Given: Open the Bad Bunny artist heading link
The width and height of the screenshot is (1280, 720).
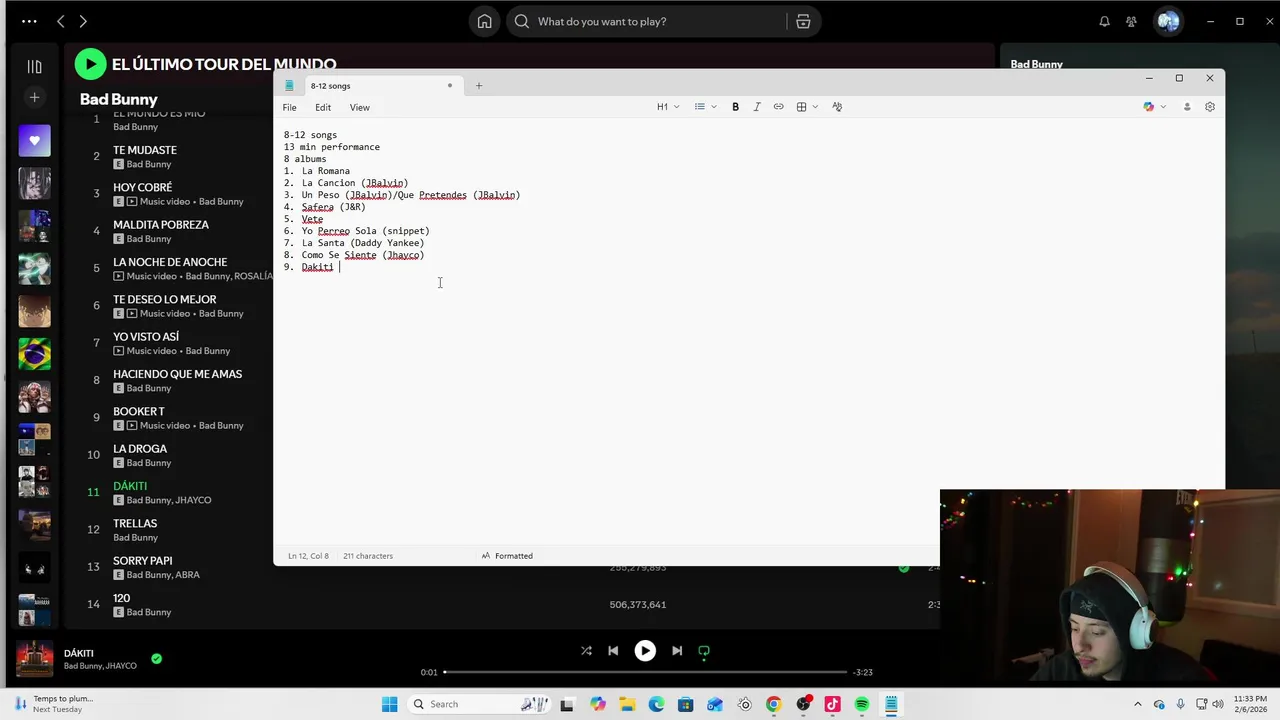Looking at the screenshot, I should pyautogui.click(x=119, y=99).
